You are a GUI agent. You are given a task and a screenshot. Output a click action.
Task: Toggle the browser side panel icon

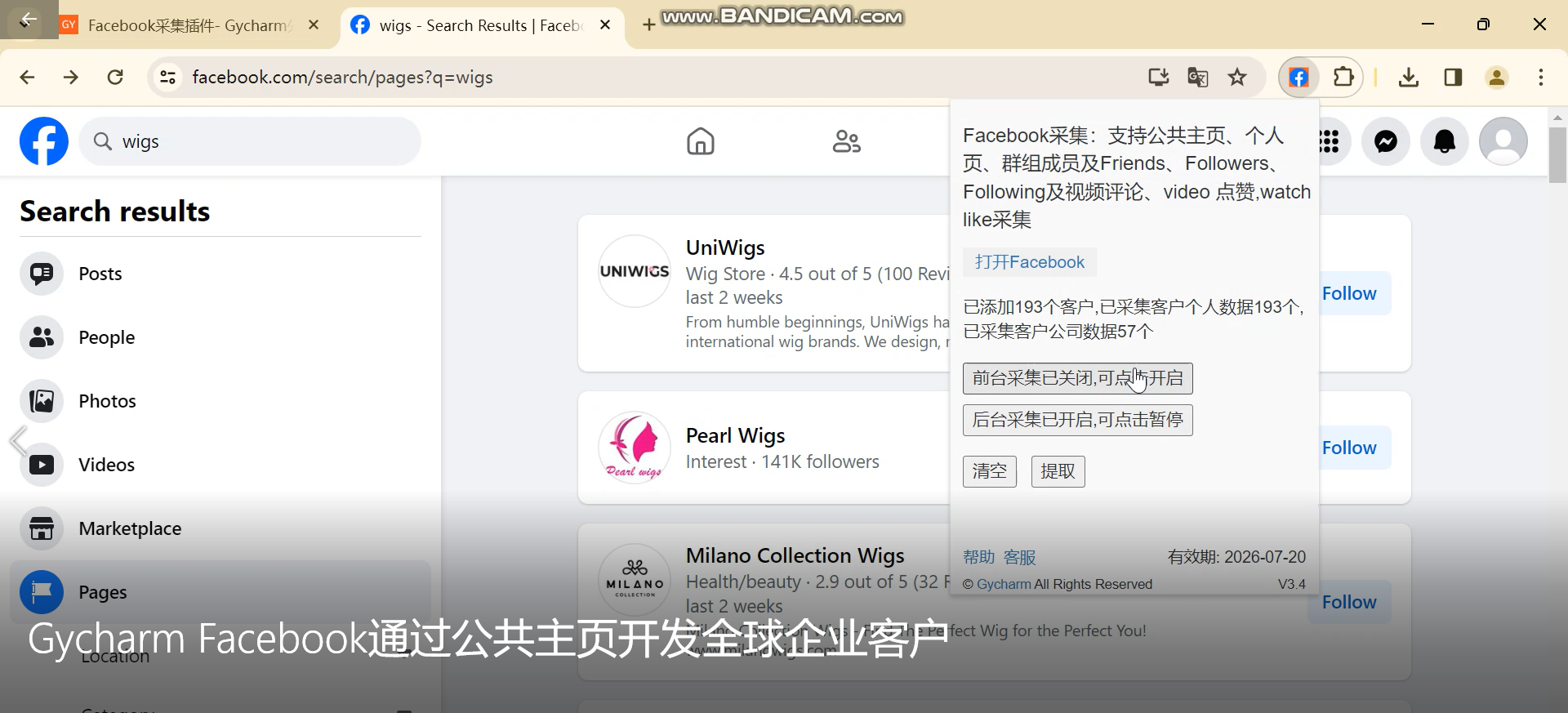(1453, 78)
